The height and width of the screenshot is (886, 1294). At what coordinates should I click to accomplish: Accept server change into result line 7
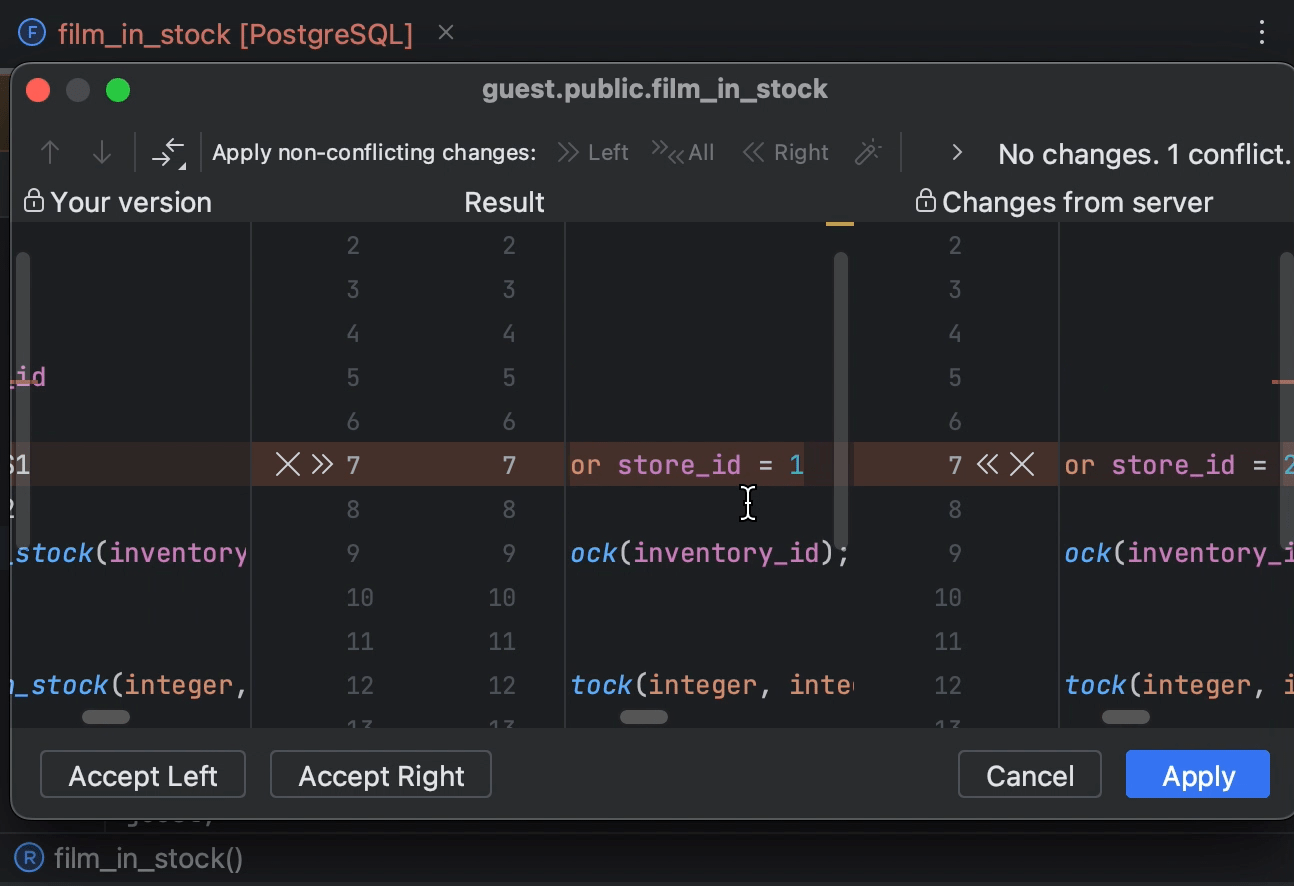987,465
